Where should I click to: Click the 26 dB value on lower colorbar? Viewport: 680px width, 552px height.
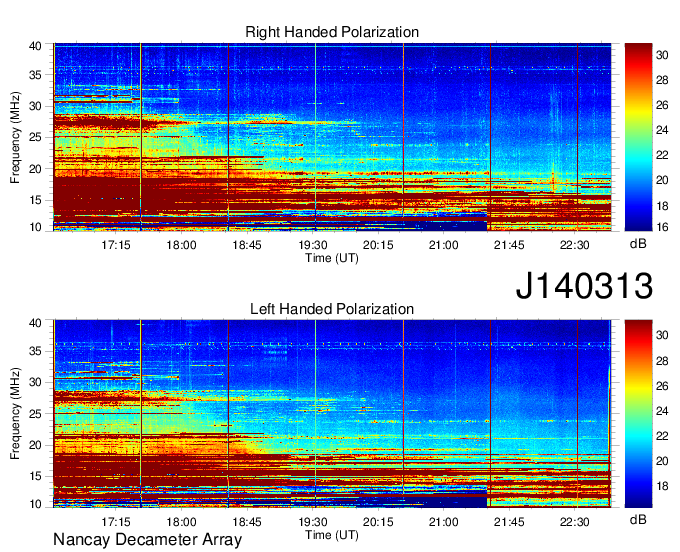(662, 386)
